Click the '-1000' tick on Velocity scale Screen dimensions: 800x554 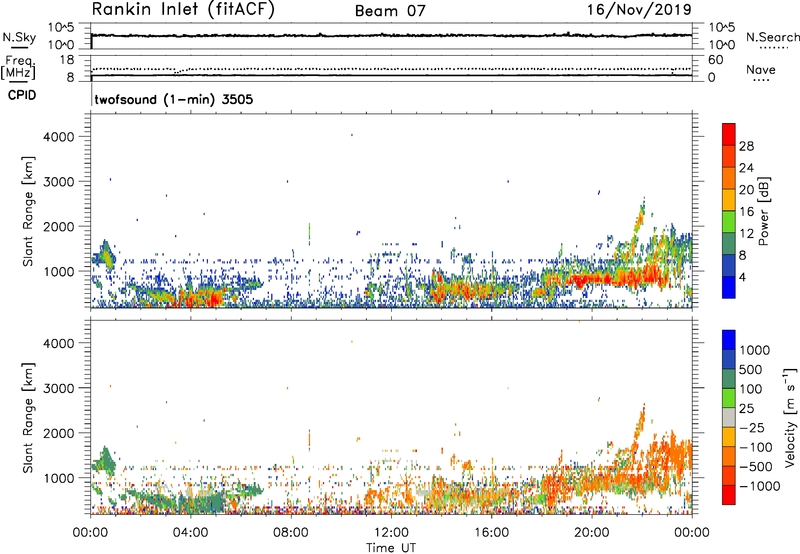pos(760,486)
